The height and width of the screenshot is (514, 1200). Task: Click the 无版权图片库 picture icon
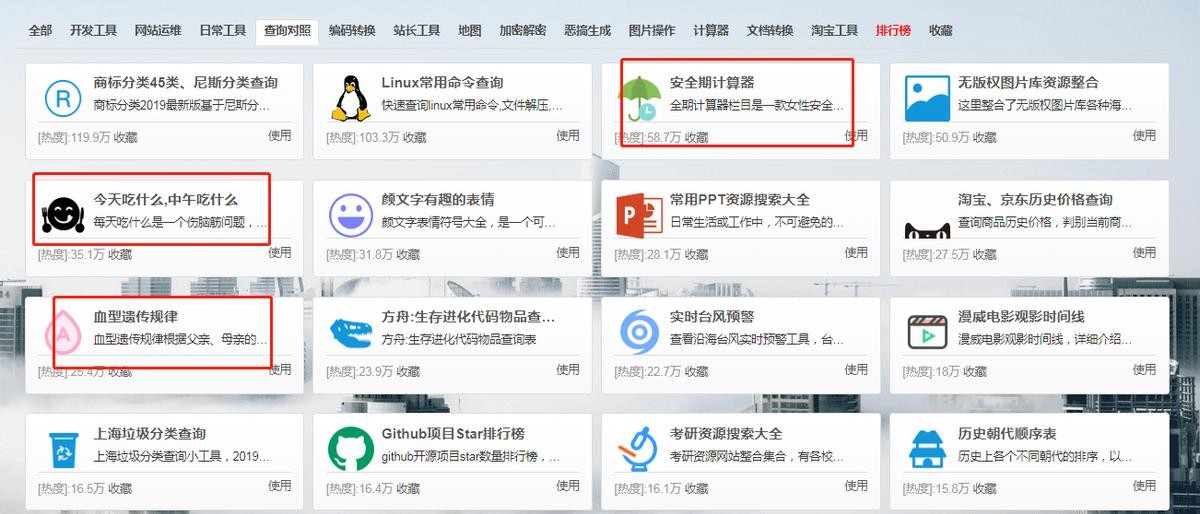coord(927,98)
